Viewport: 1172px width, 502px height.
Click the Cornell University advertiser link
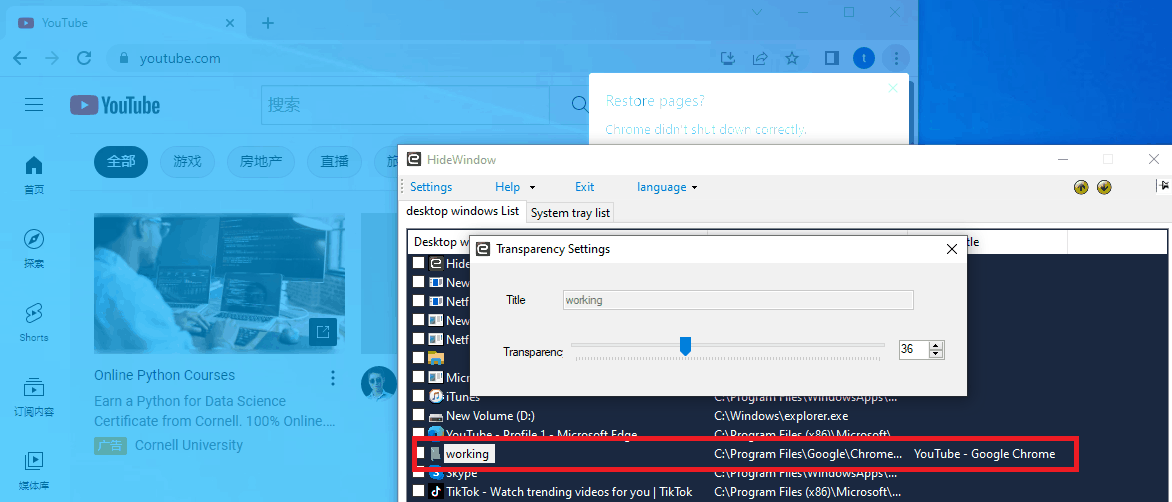pyautogui.click(x=188, y=445)
